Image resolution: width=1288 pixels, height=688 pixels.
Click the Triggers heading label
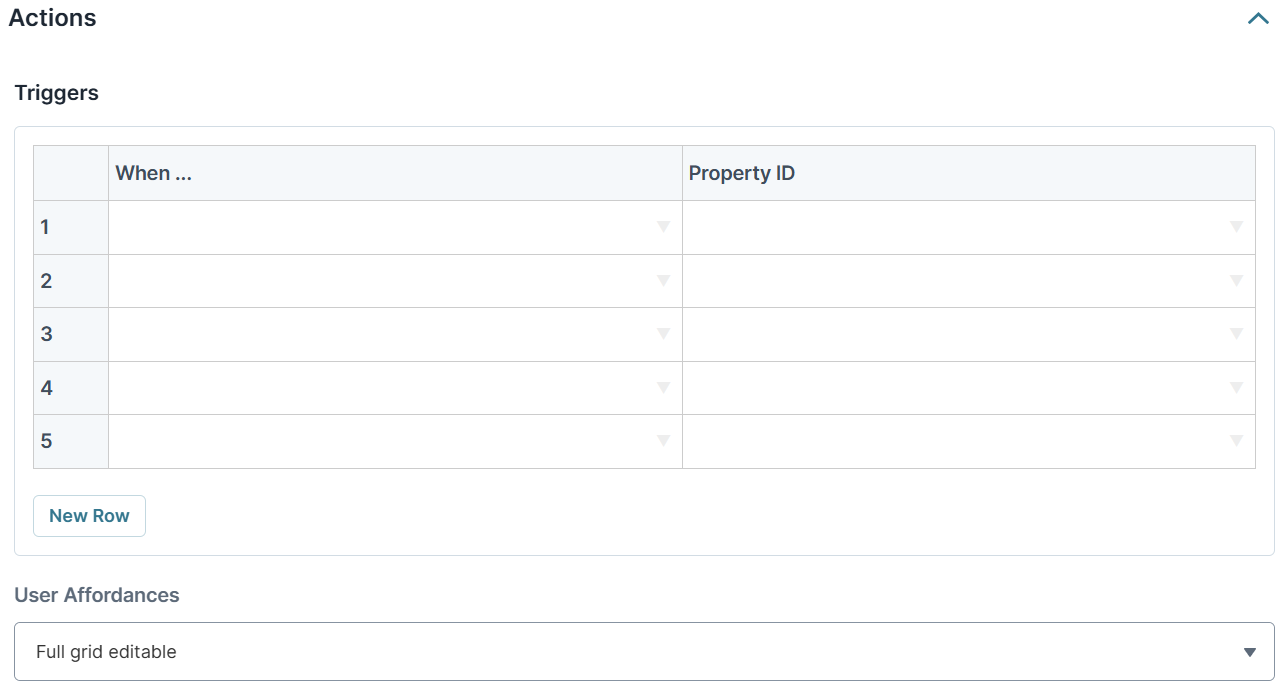coord(56,93)
